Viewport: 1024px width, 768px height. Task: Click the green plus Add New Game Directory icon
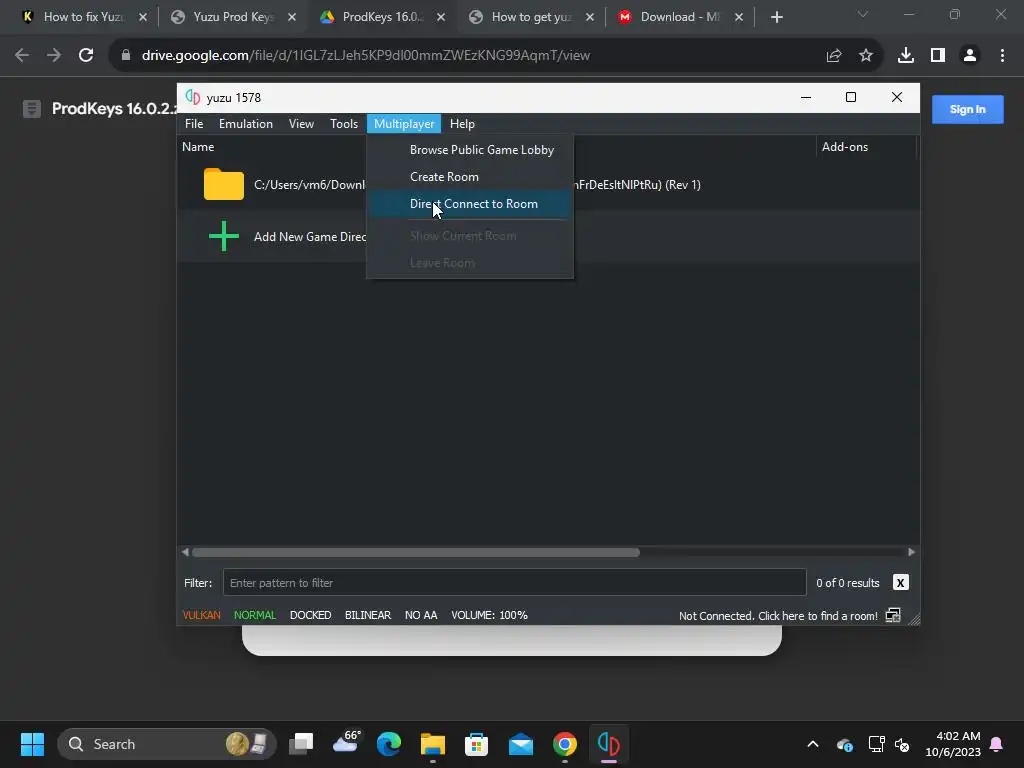pos(224,236)
